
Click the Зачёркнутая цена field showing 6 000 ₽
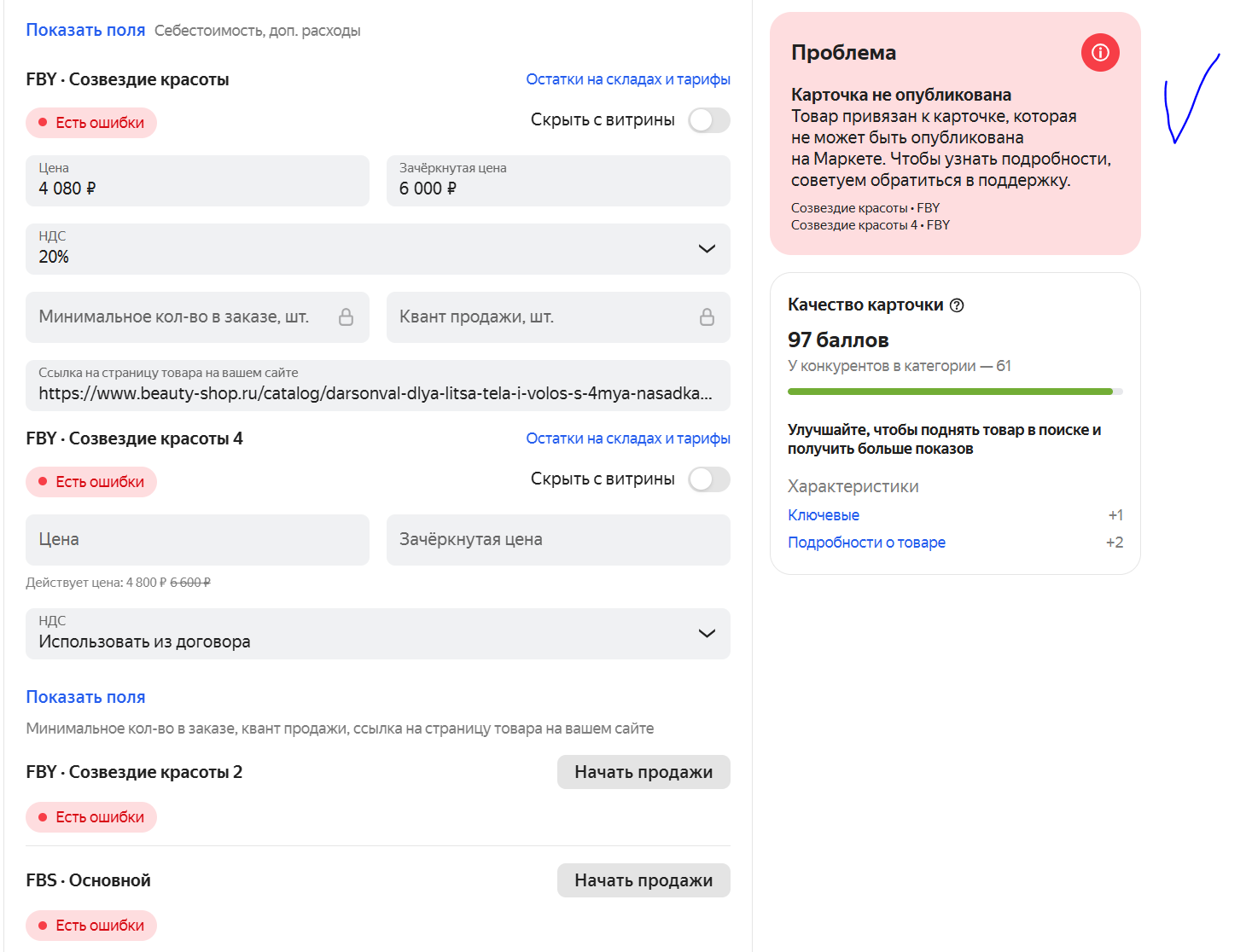tap(558, 181)
